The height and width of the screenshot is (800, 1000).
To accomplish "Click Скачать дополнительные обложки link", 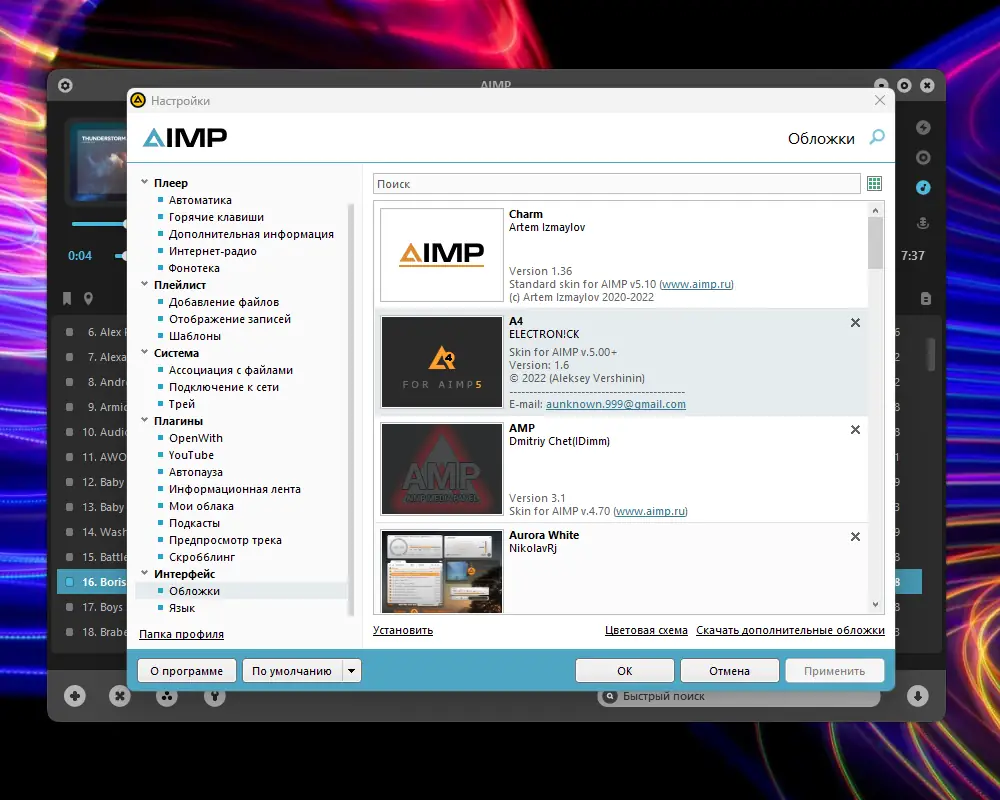I will (790, 630).
